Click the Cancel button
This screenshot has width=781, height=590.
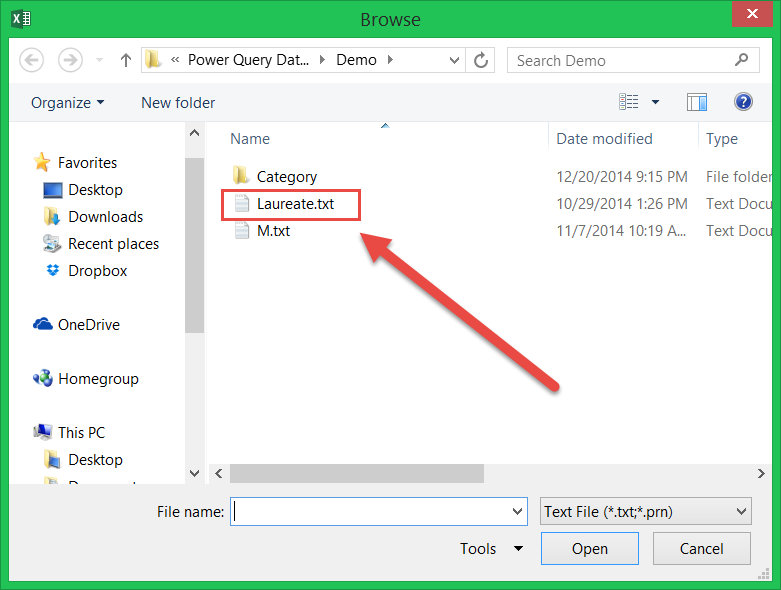pos(701,548)
